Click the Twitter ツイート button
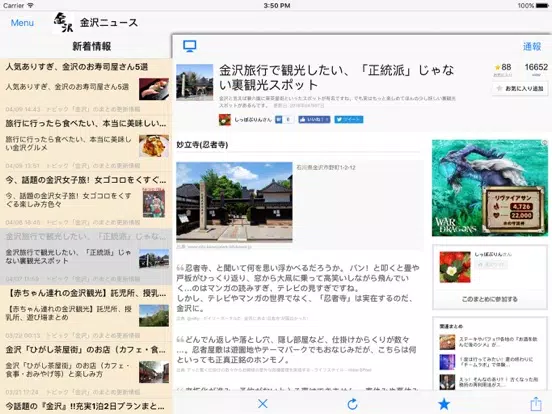This screenshot has width=552, height=414. tap(349, 120)
